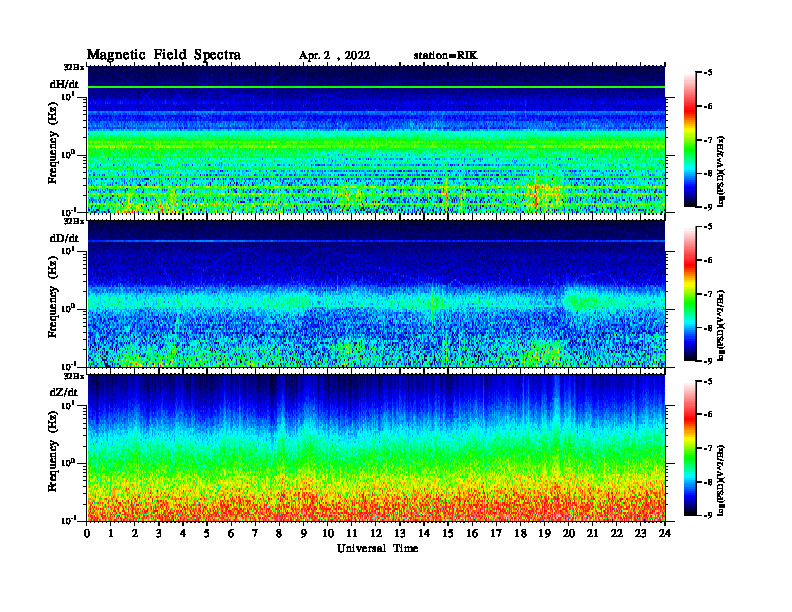This screenshot has width=792, height=612.
Task: Click the "-8" tick on dD/dt color scale
Action: coord(708,328)
